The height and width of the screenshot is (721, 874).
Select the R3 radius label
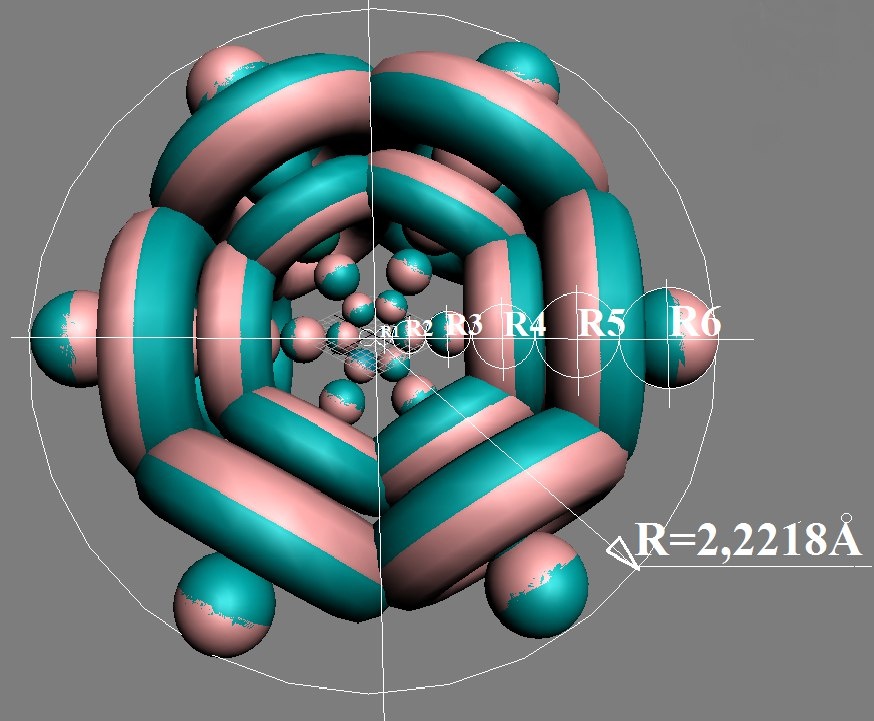coord(464,324)
